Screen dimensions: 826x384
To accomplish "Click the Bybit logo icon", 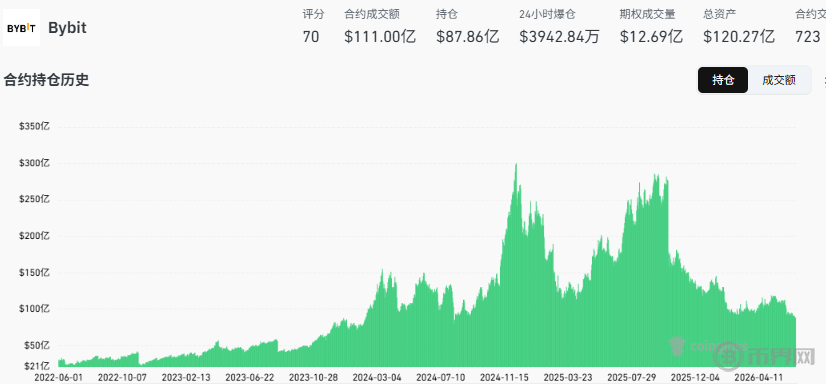I will point(21,27).
